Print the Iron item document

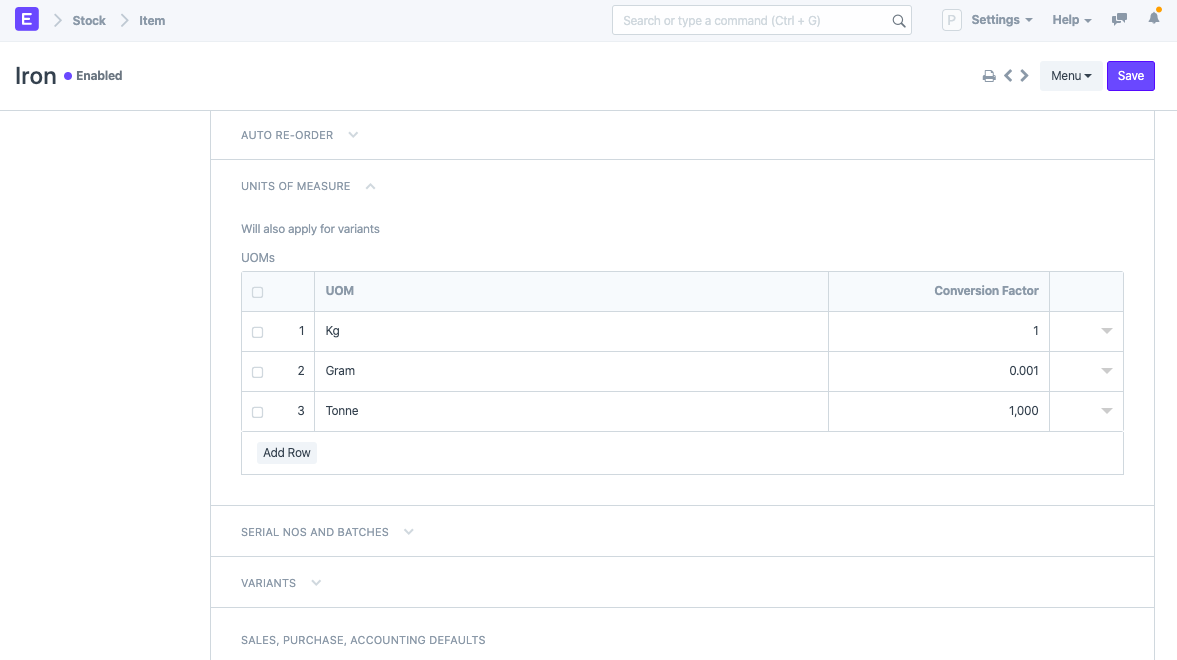989,76
